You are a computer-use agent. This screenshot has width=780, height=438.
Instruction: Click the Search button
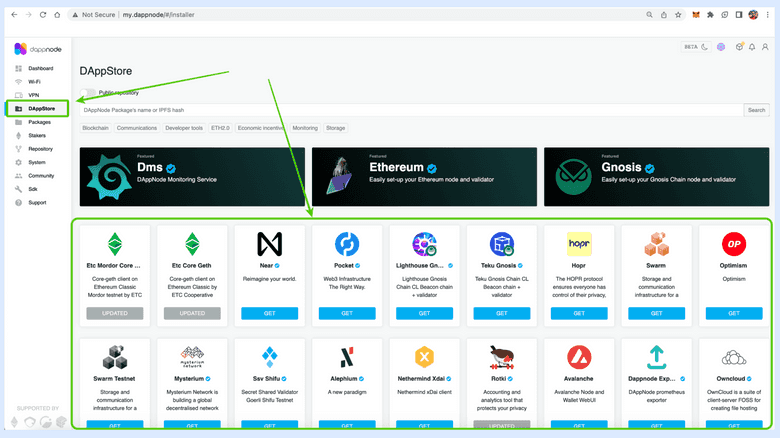pos(756,110)
